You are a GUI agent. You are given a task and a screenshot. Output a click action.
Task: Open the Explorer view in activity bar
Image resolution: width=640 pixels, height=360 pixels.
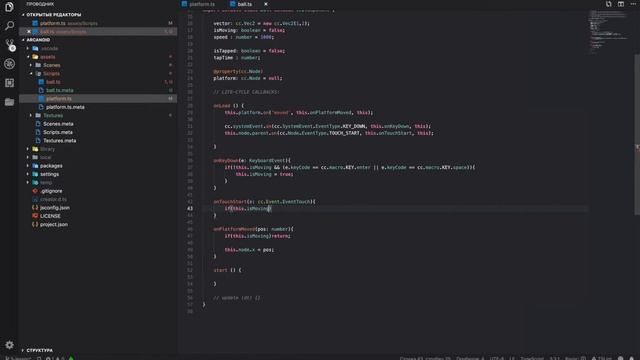pyautogui.click(x=9, y=7)
